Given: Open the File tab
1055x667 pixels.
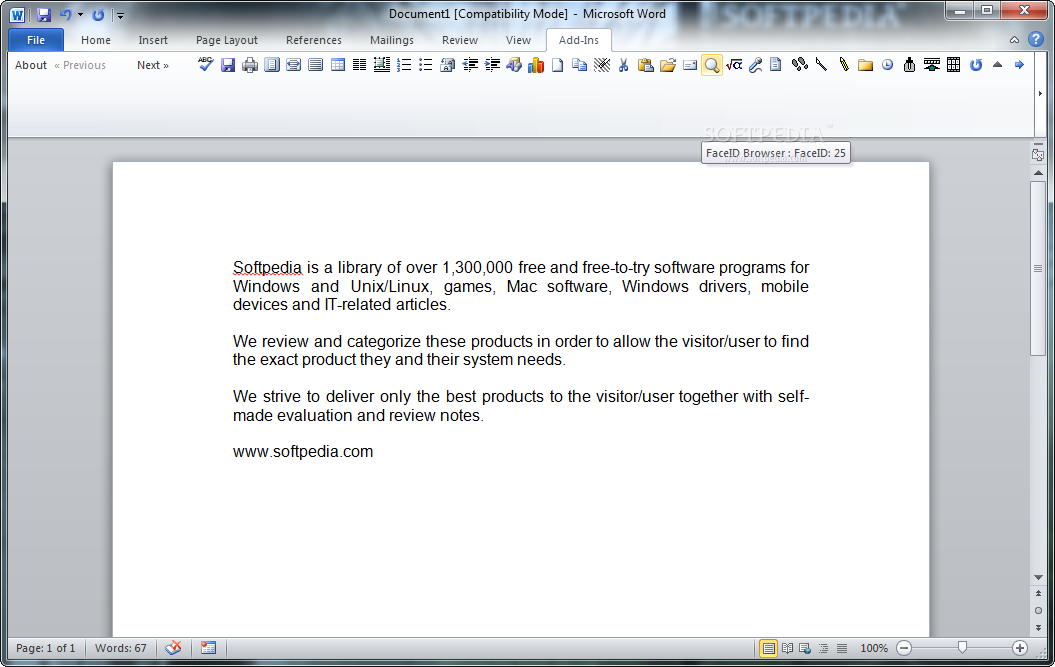Looking at the screenshot, I should click(x=36, y=40).
